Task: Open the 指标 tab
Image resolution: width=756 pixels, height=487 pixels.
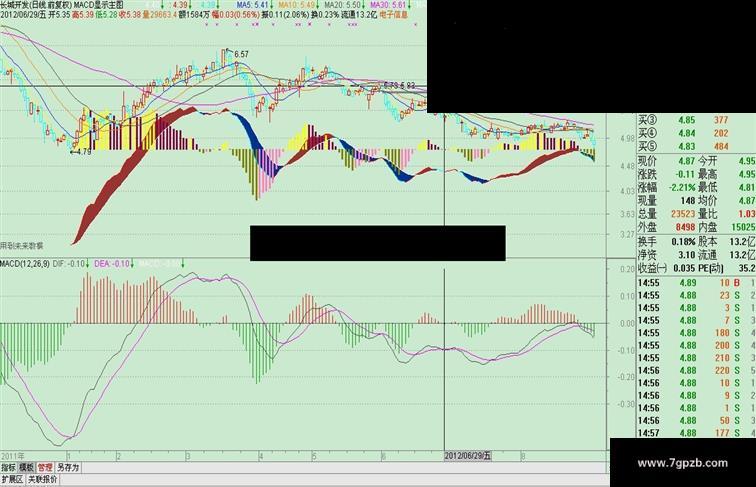Action: coord(8,467)
